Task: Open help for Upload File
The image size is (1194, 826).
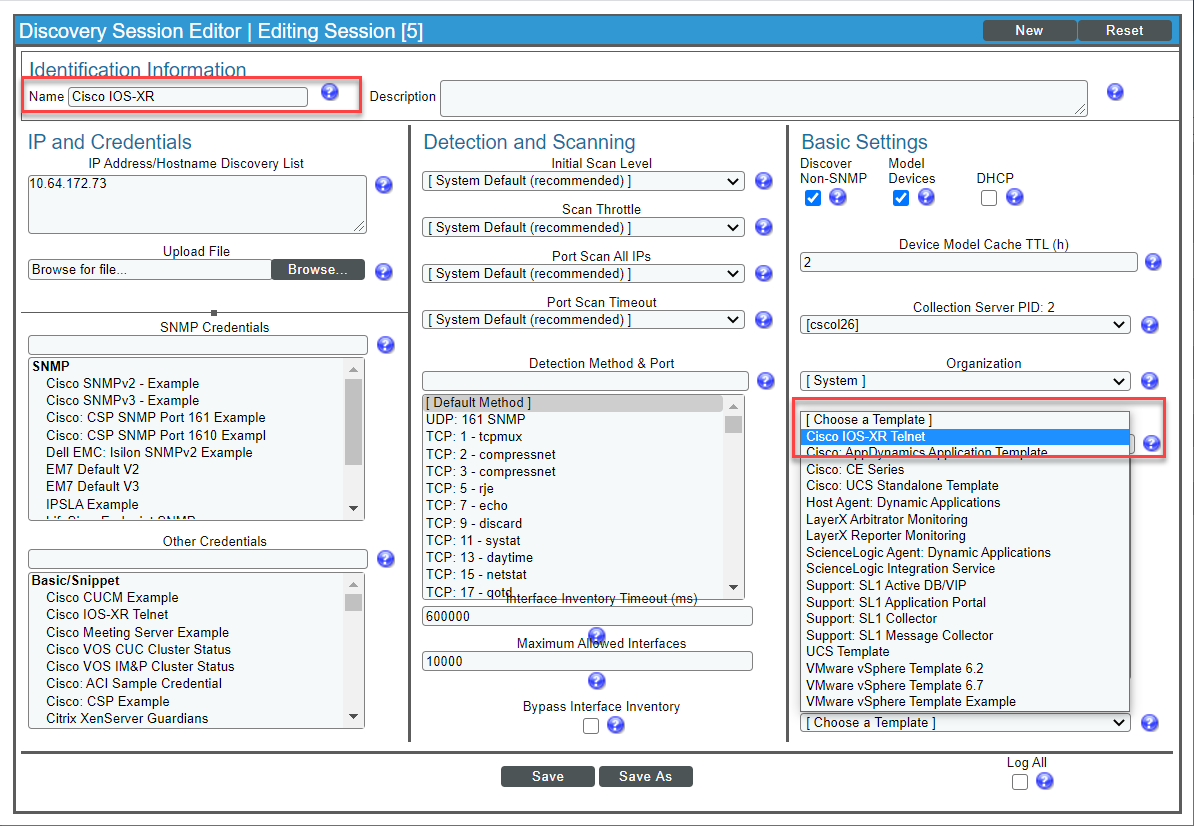Action: 384,272
